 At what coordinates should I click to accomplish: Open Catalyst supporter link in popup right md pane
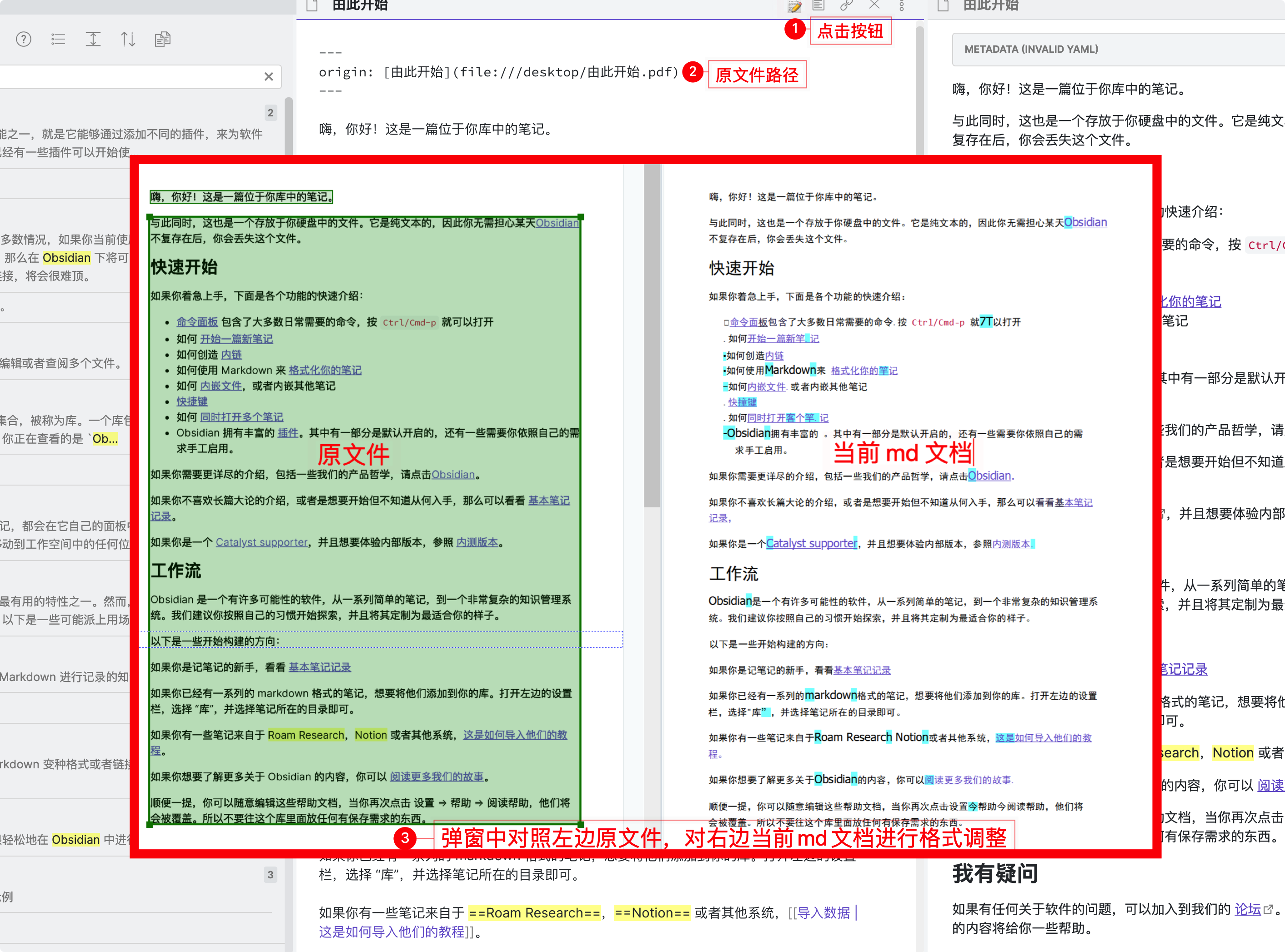[811, 543]
